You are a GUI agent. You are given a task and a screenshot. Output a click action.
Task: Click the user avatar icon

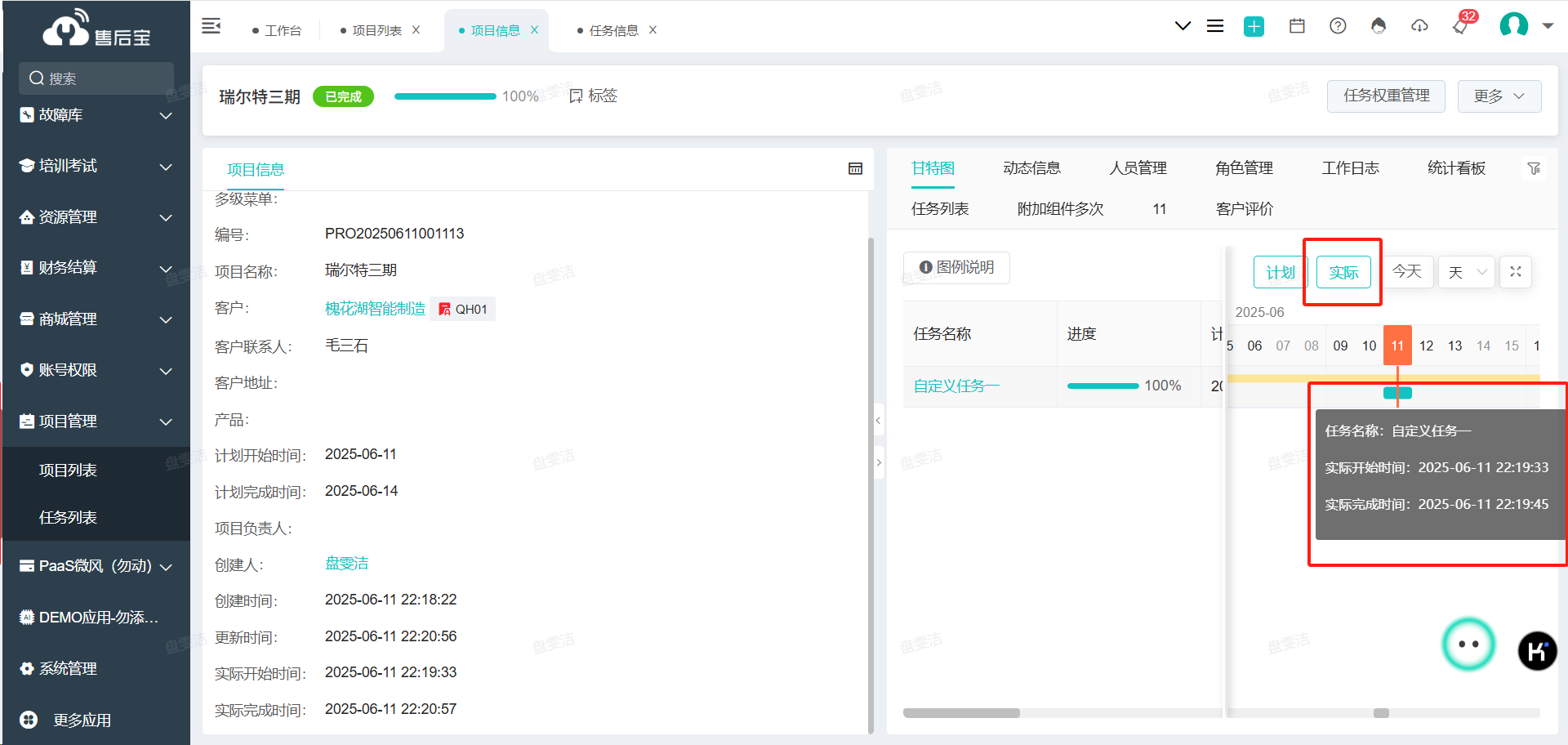tap(1513, 25)
